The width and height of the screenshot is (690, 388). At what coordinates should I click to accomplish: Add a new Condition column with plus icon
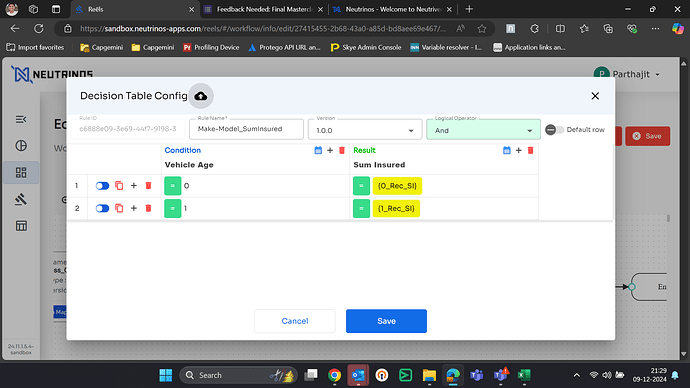pos(330,150)
